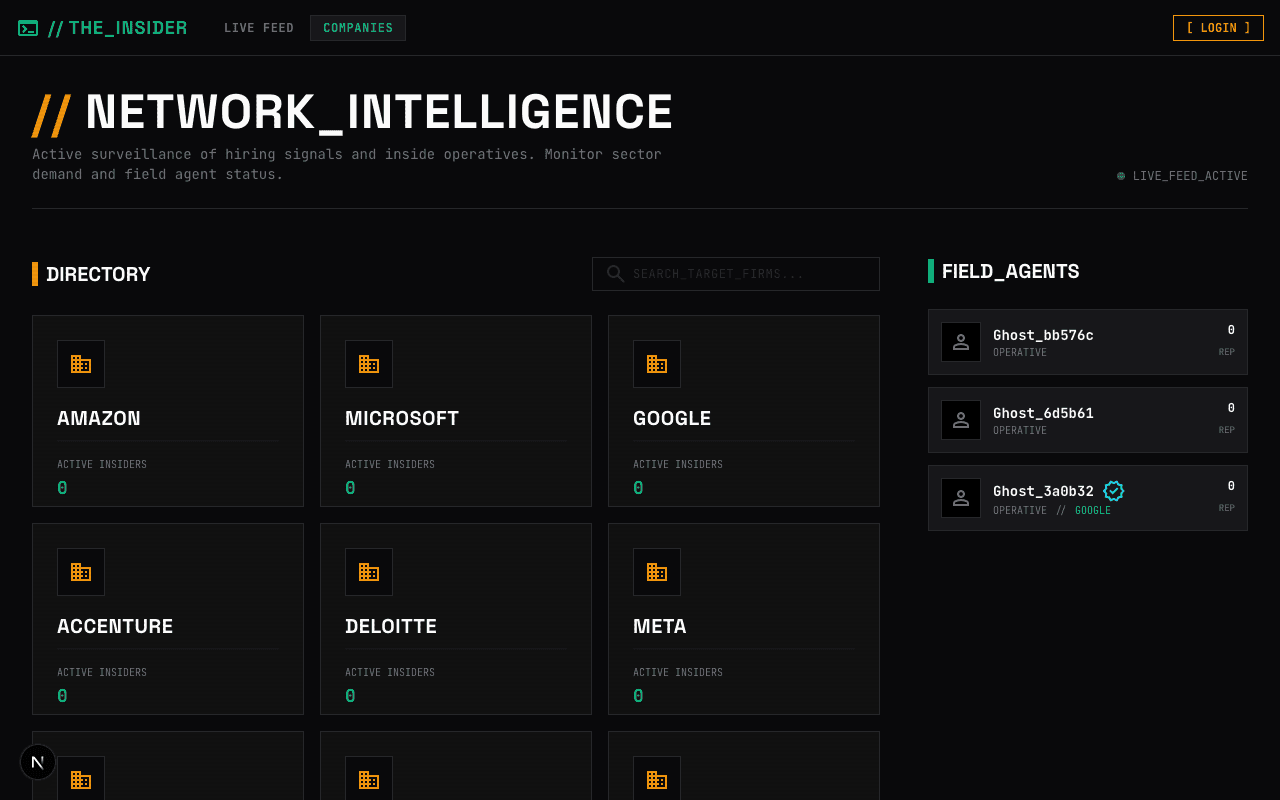The width and height of the screenshot is (1280, 800).
Task: Click OPERATIVE label under Ghost_6d5b61
Action: click(x=1020, y=431)
